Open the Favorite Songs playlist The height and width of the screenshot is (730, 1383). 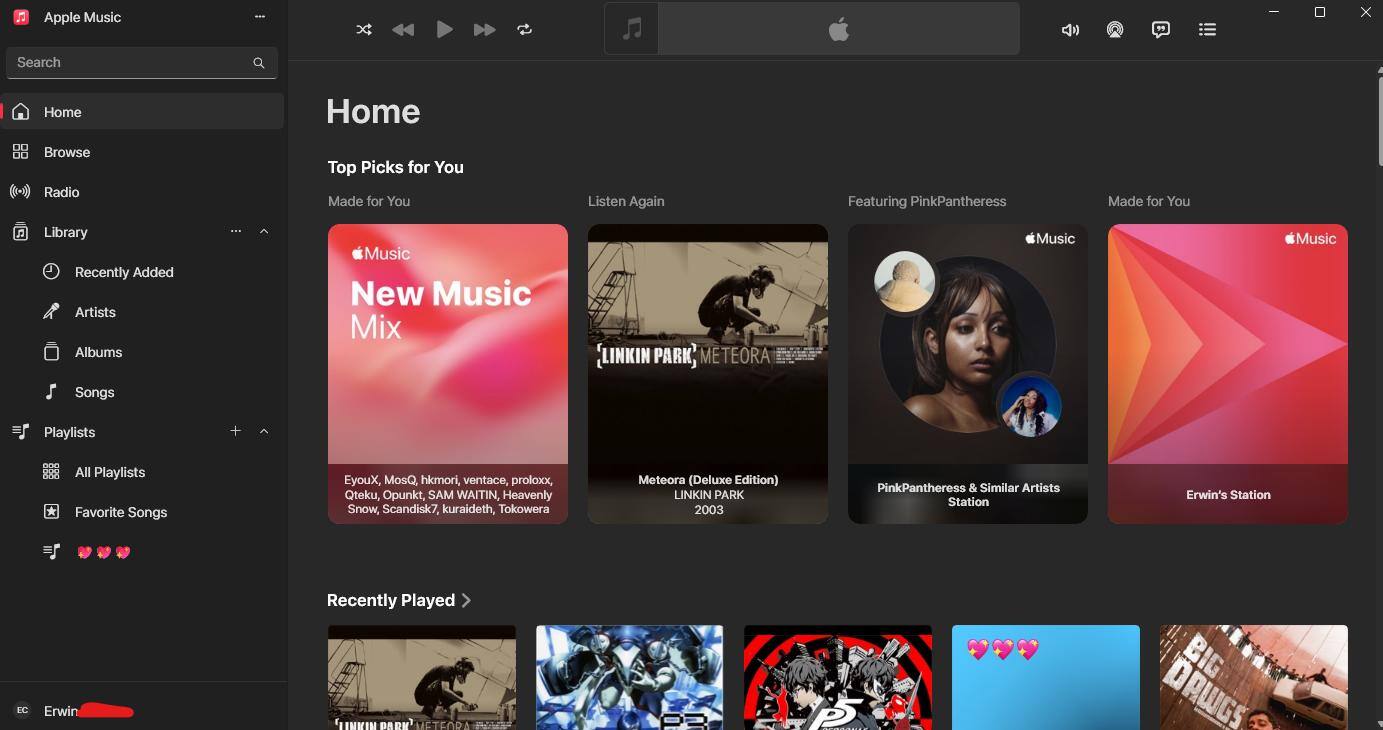coord(120,512)
